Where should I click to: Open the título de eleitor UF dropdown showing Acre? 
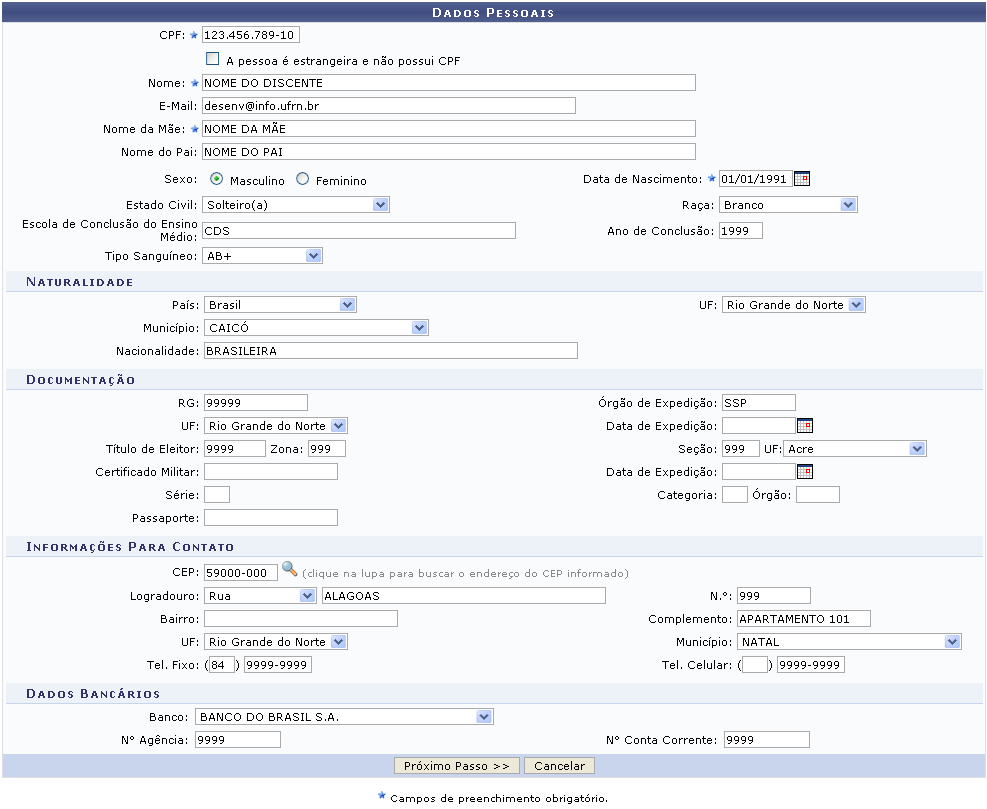[855, 449]
